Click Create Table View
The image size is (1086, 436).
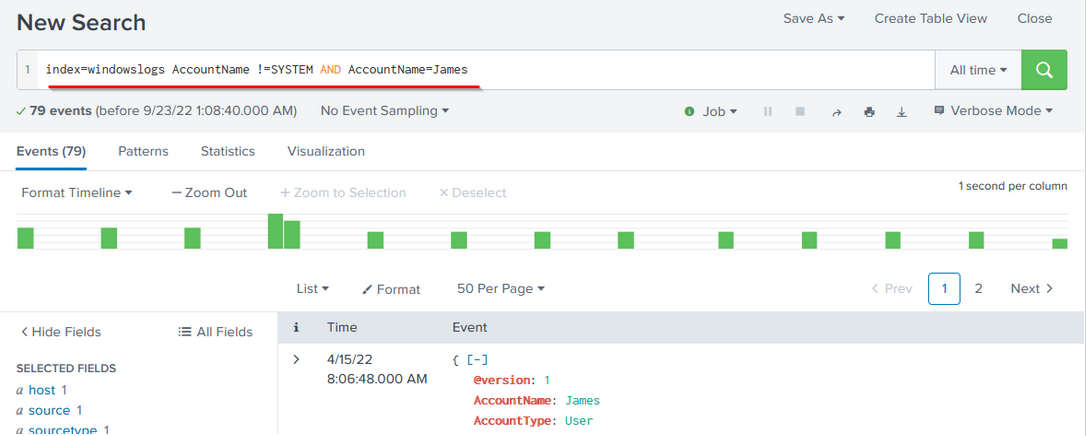(x=930, y=18)
